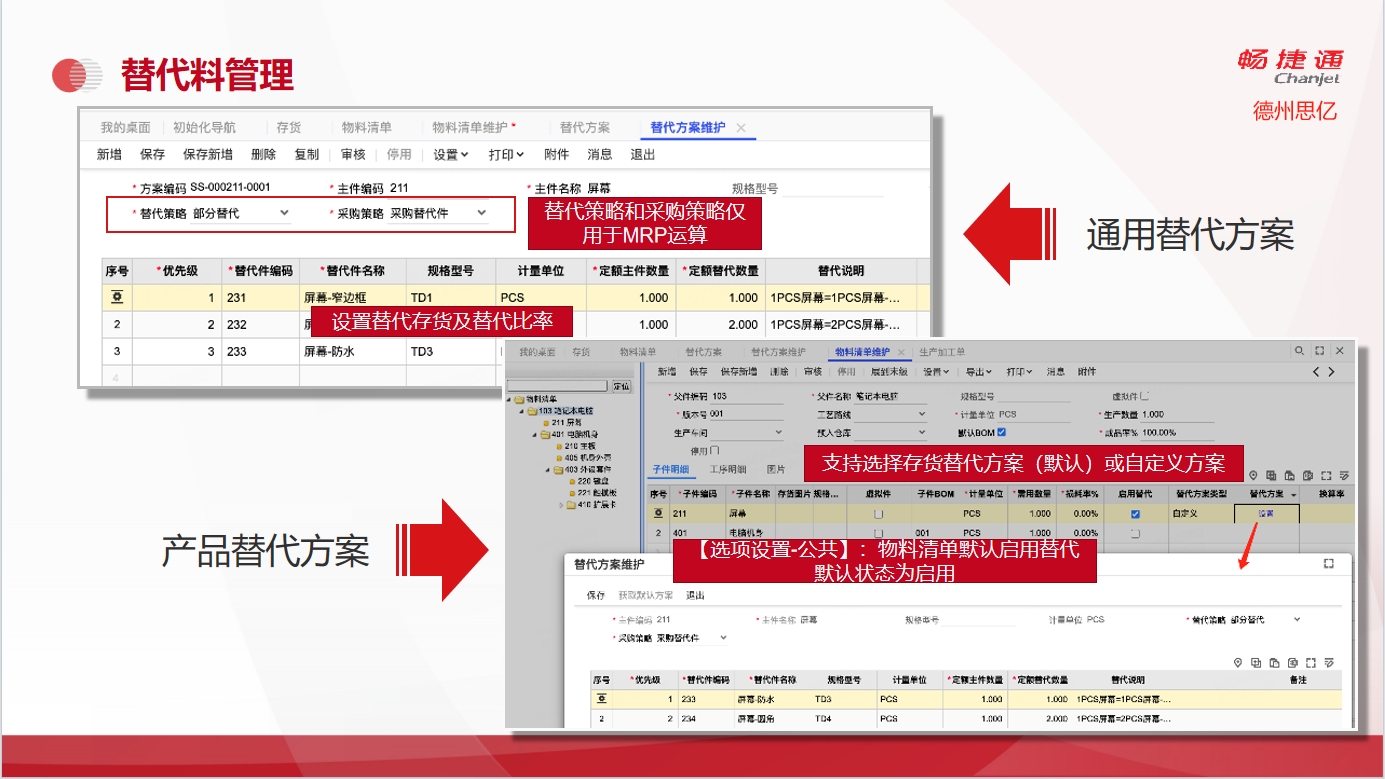This screenshot has height=779, width=1385.
Task: Open the 图片 sub-tab
Action: (776, 469)
